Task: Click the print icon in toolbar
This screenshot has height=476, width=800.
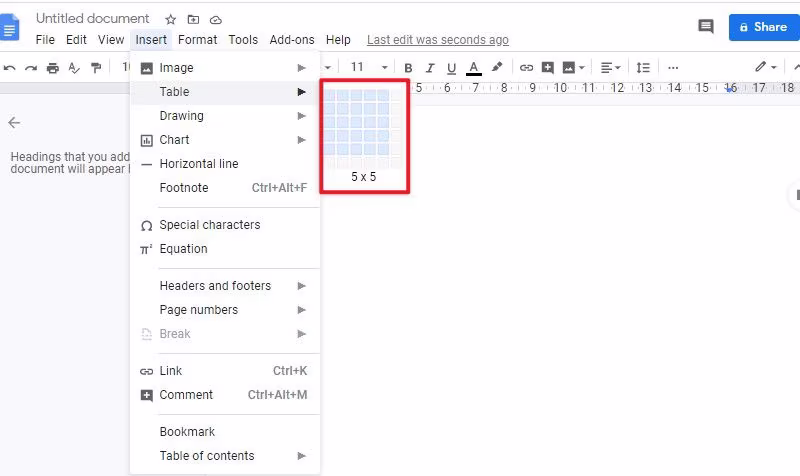Action: tap(53, 68)
